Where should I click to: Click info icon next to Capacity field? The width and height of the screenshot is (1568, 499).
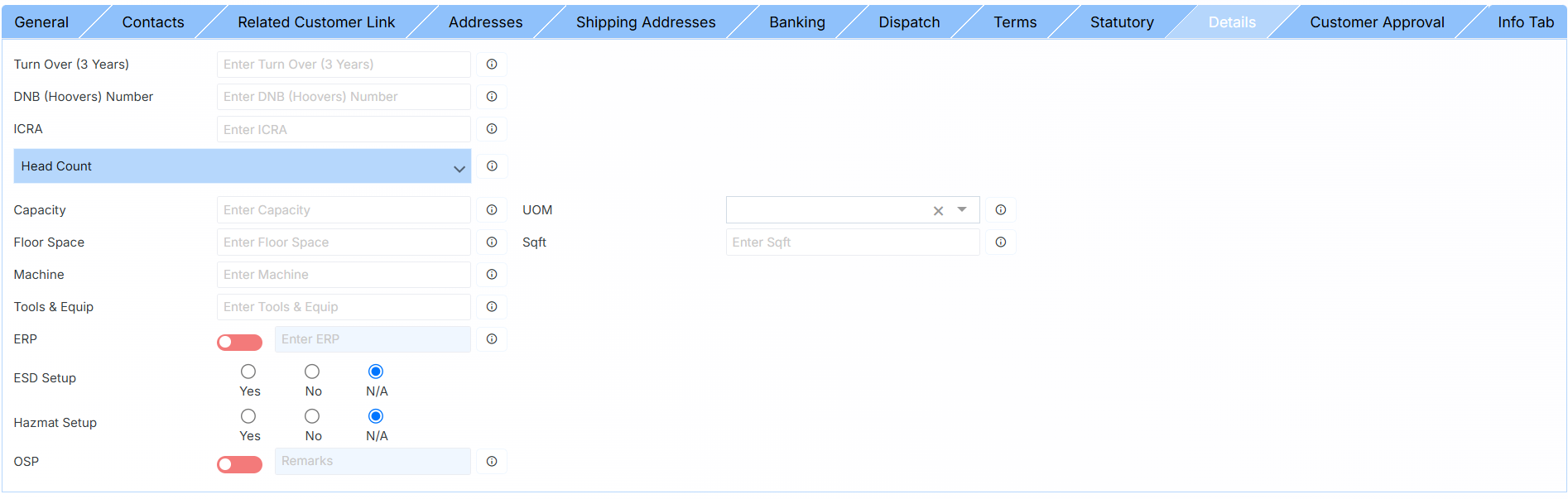coord(492,210)
